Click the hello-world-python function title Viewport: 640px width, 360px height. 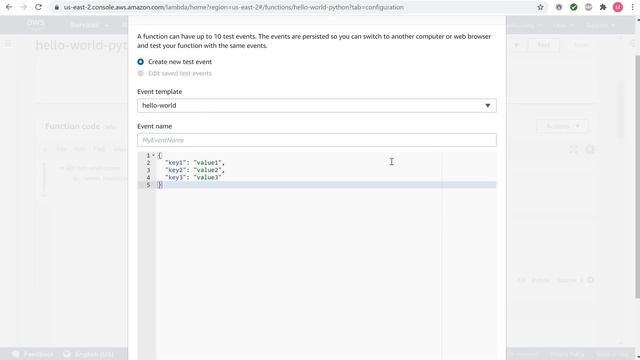click(81, 45)
